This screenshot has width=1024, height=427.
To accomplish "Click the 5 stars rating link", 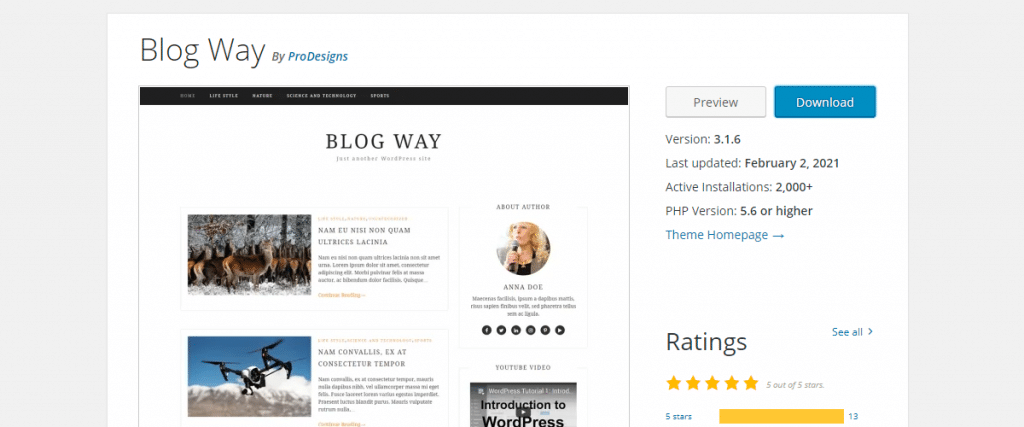I will click(679, 417).
